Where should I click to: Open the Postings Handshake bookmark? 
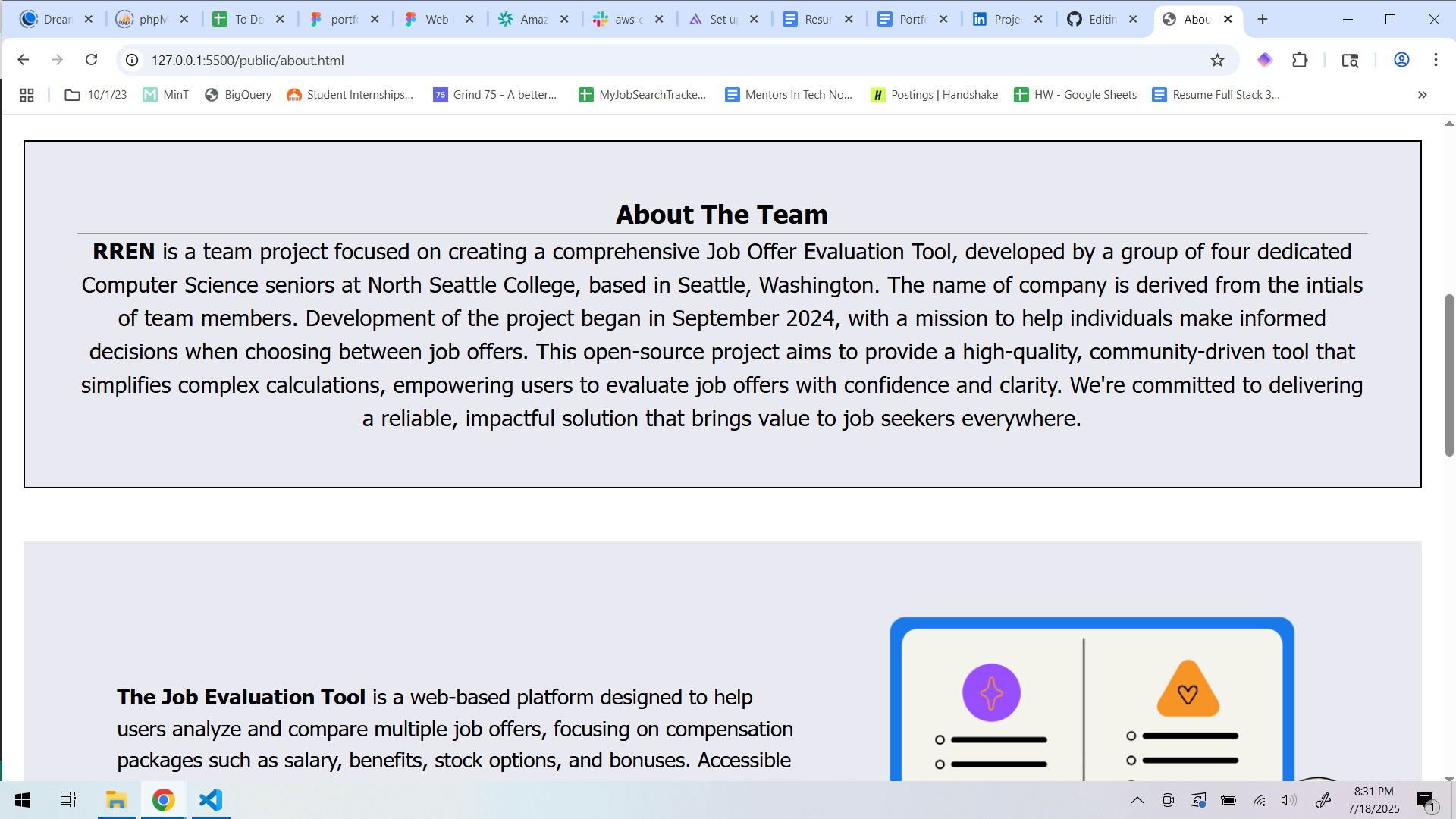pos(934,95)
